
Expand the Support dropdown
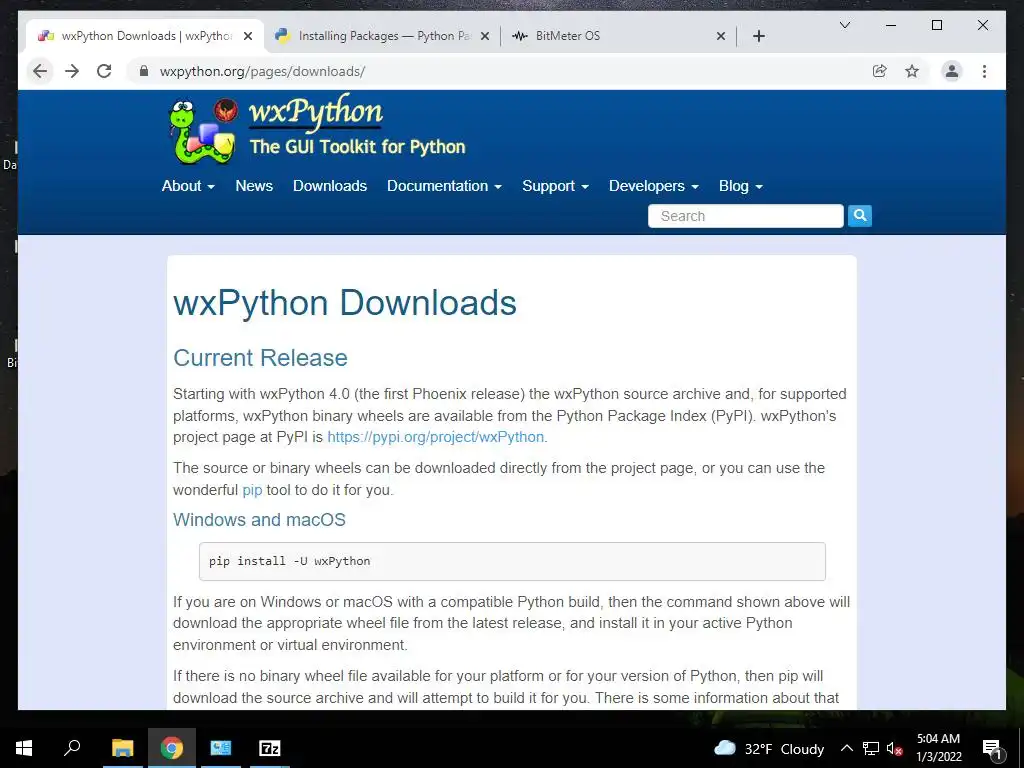[555, 186]
